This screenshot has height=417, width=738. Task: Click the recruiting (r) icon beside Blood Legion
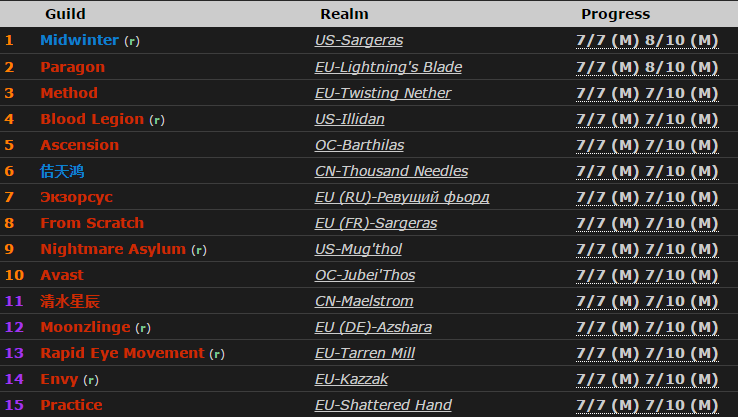coord(157,120)
